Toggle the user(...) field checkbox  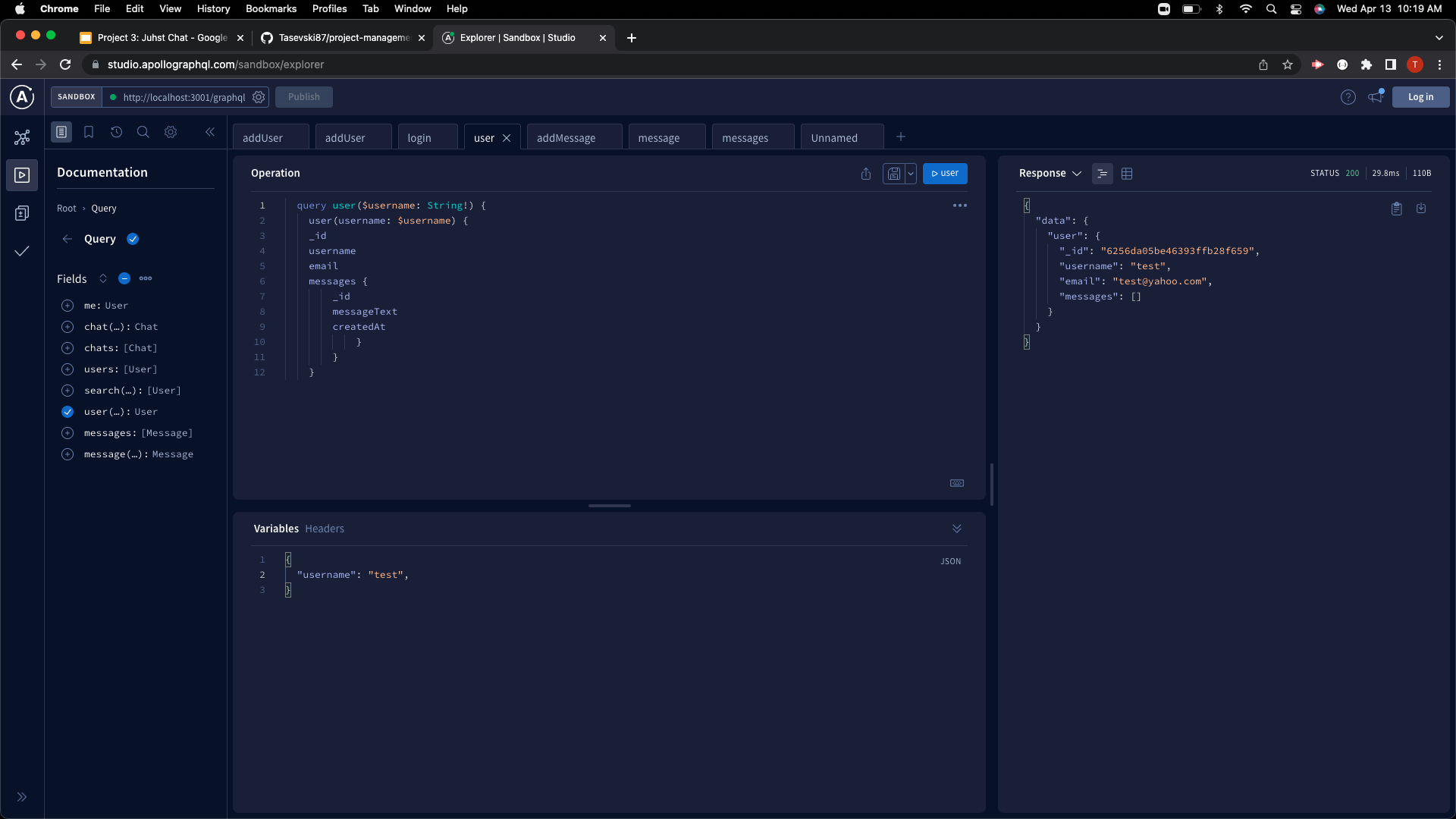pos(67,412)
